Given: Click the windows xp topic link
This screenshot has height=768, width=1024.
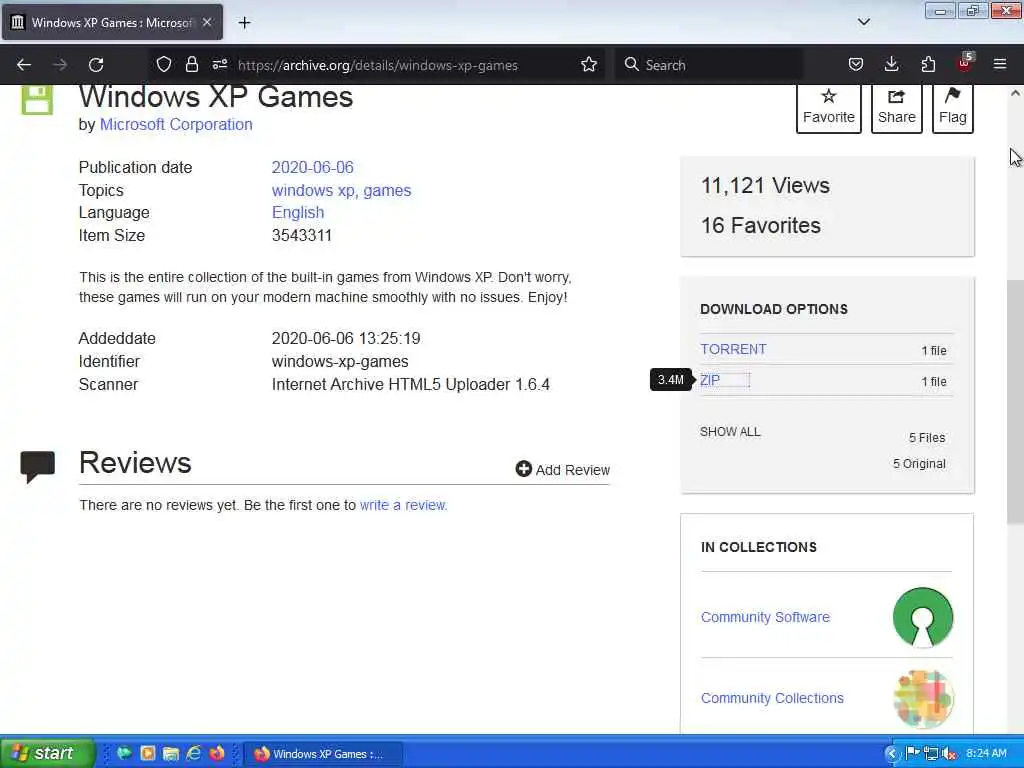Looking at the screenshot, I should 313,190.
